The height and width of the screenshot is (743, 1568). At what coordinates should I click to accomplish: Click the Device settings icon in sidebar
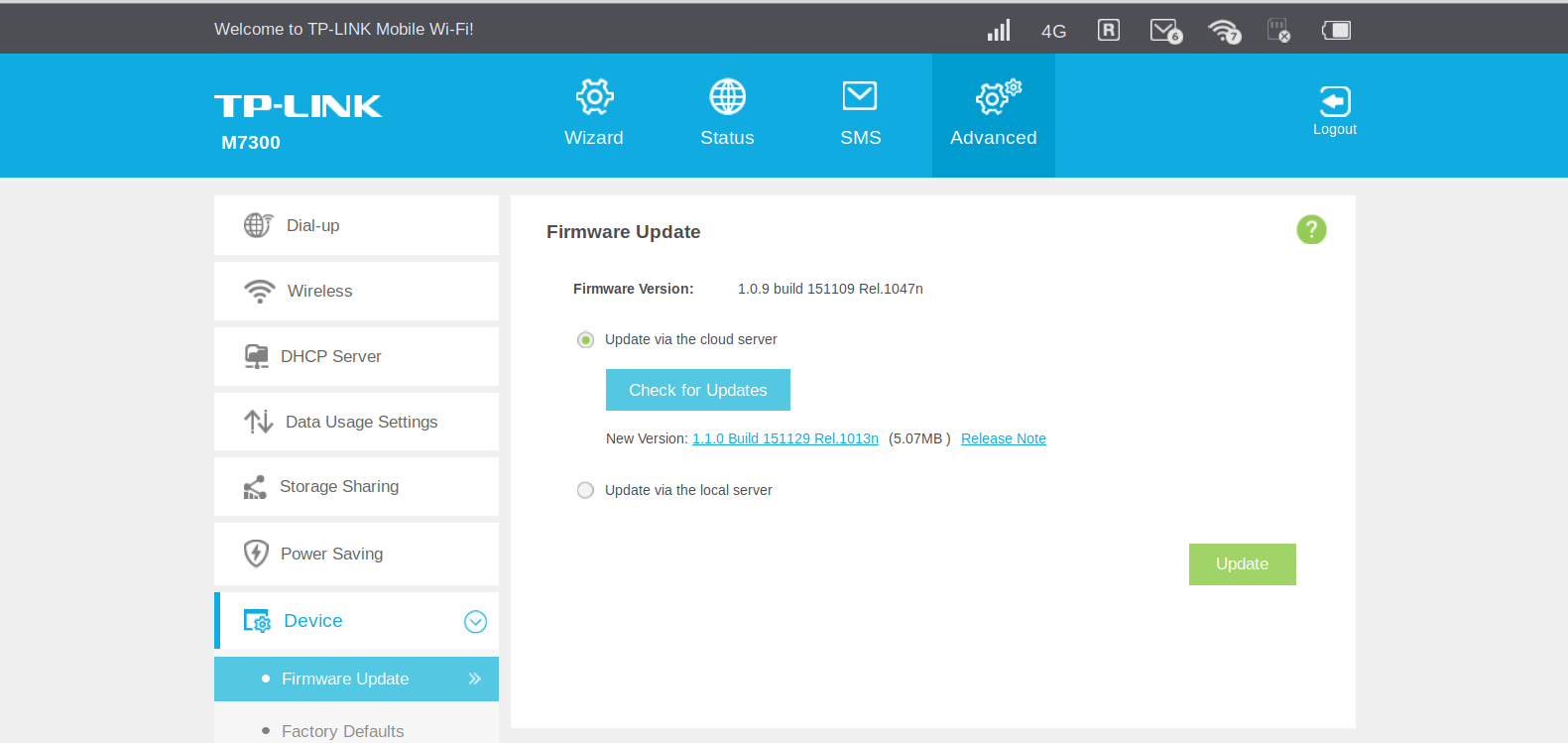point(257,621)
